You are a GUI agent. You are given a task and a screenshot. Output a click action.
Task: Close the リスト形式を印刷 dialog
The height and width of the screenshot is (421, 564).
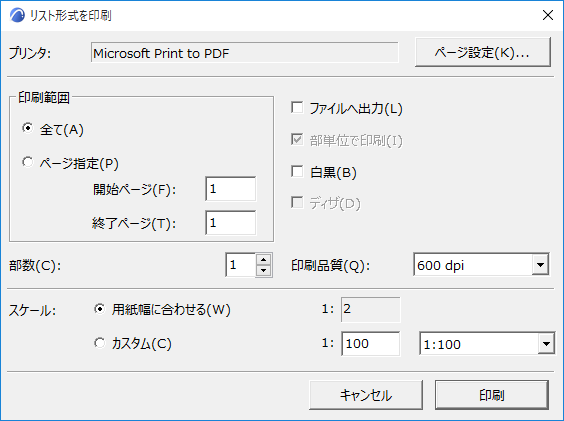tap(548, 15)
